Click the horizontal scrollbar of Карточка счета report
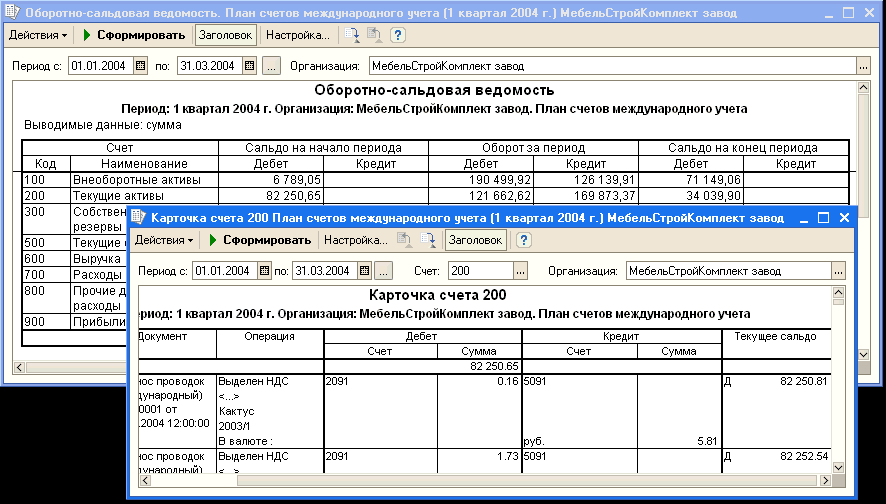The width and height of the screenshot is (886, 504). coord(480,481)
